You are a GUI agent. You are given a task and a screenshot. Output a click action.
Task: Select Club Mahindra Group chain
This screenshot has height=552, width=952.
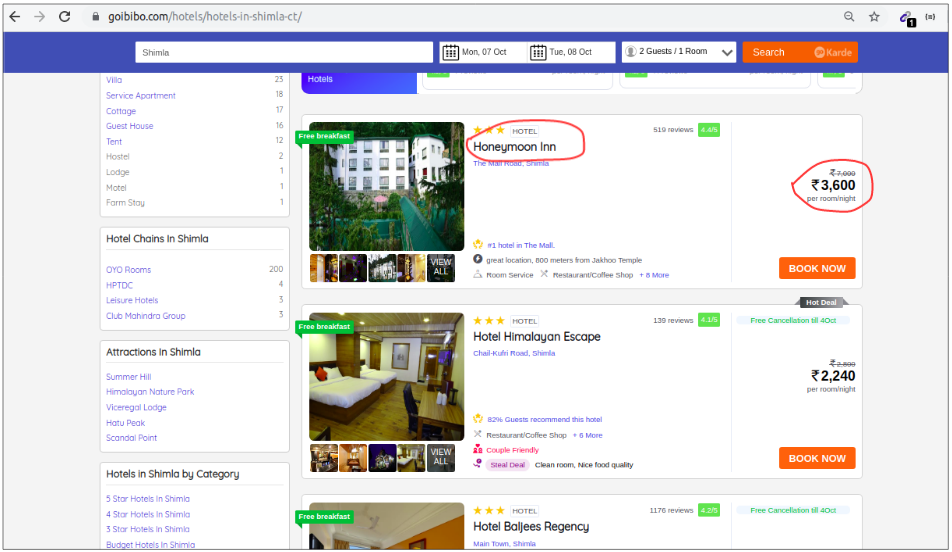(145, 316)
